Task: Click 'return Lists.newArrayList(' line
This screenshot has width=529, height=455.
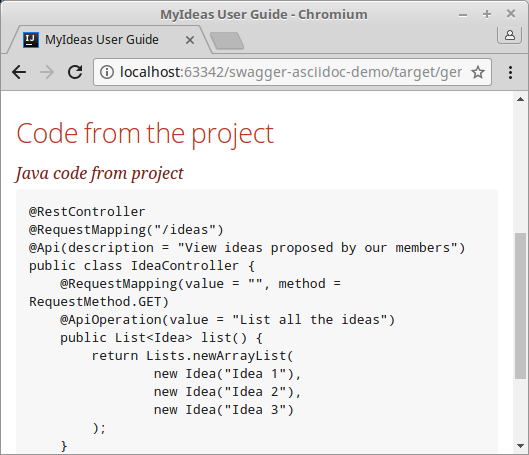Action: (193, 356)
